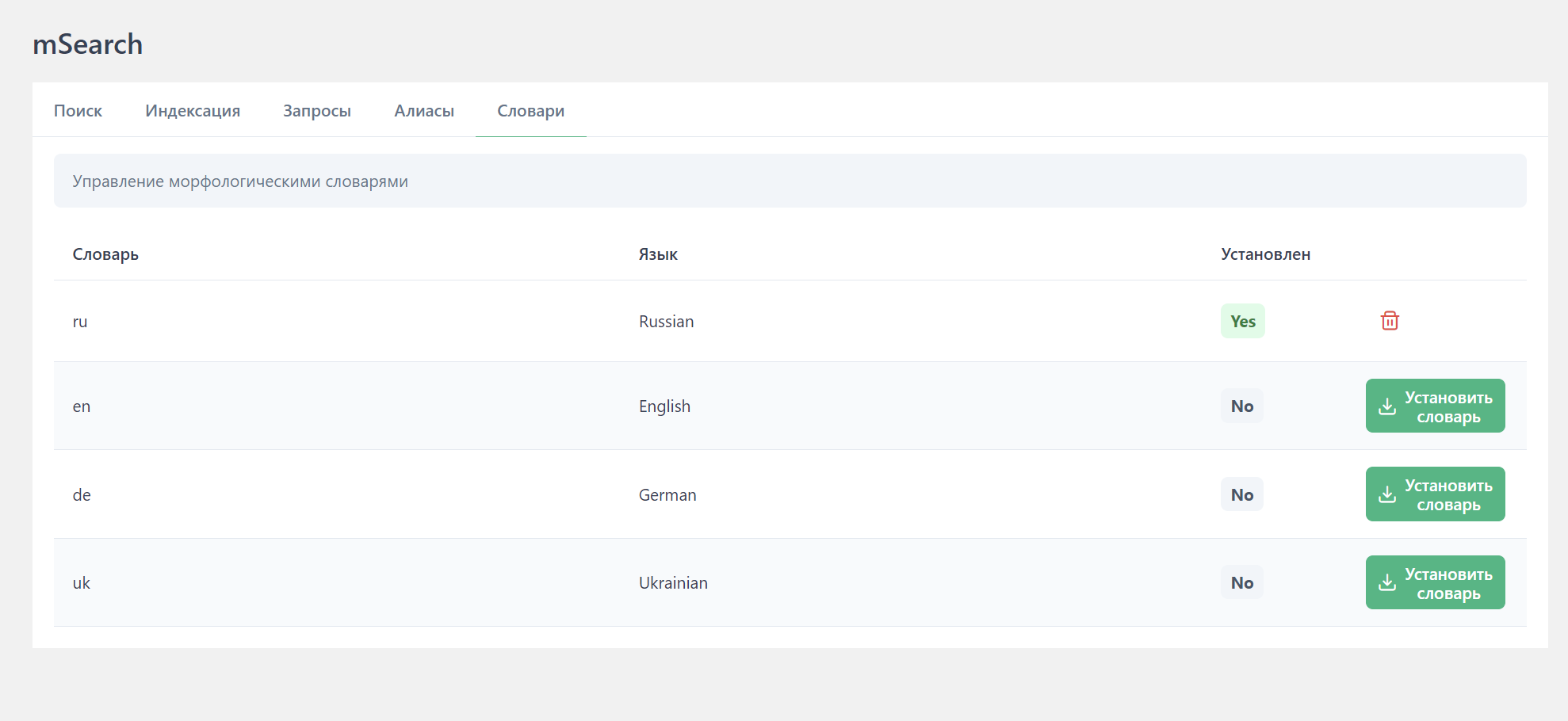Open the Поиск tab
Image resolution: width=1568 pixels, height=721 pixels.
click(78, 111)
